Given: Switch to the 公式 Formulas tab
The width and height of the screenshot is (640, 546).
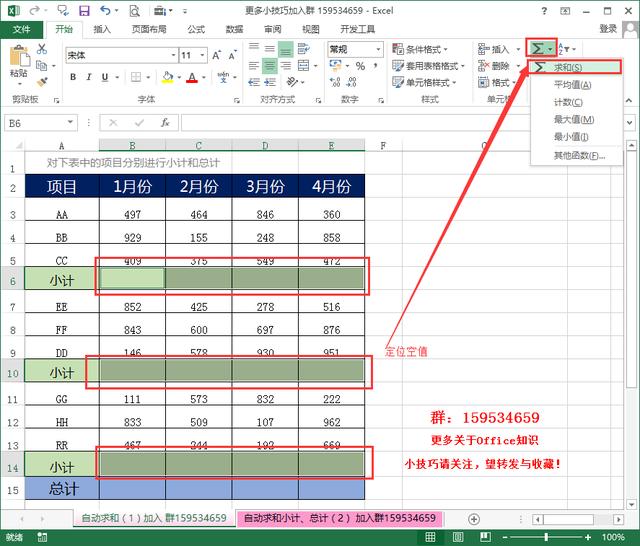Looking at the screenshot, I should tap(196, 29).
